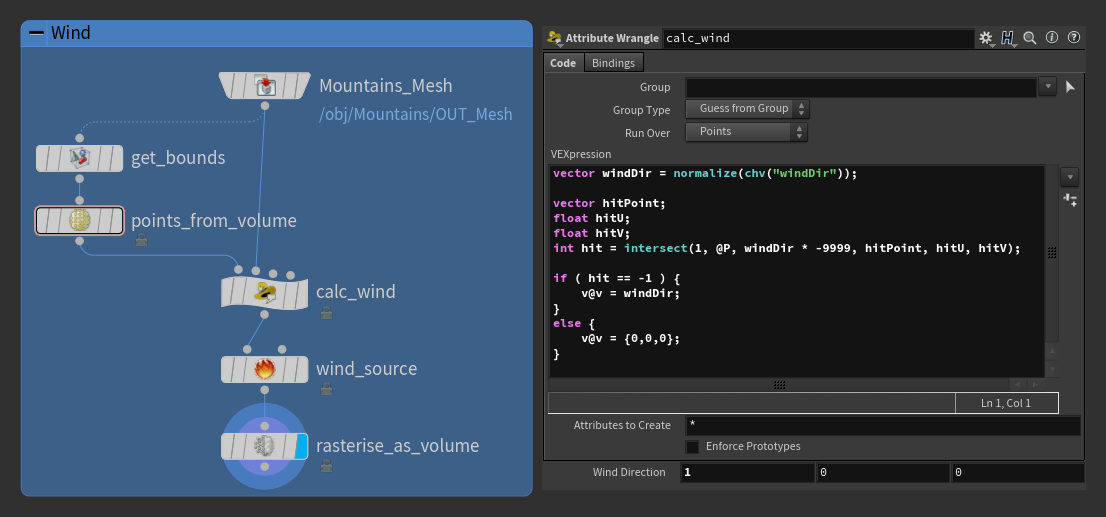
Task: Select the wind_source node's flame icon
Action: (265, 369)
